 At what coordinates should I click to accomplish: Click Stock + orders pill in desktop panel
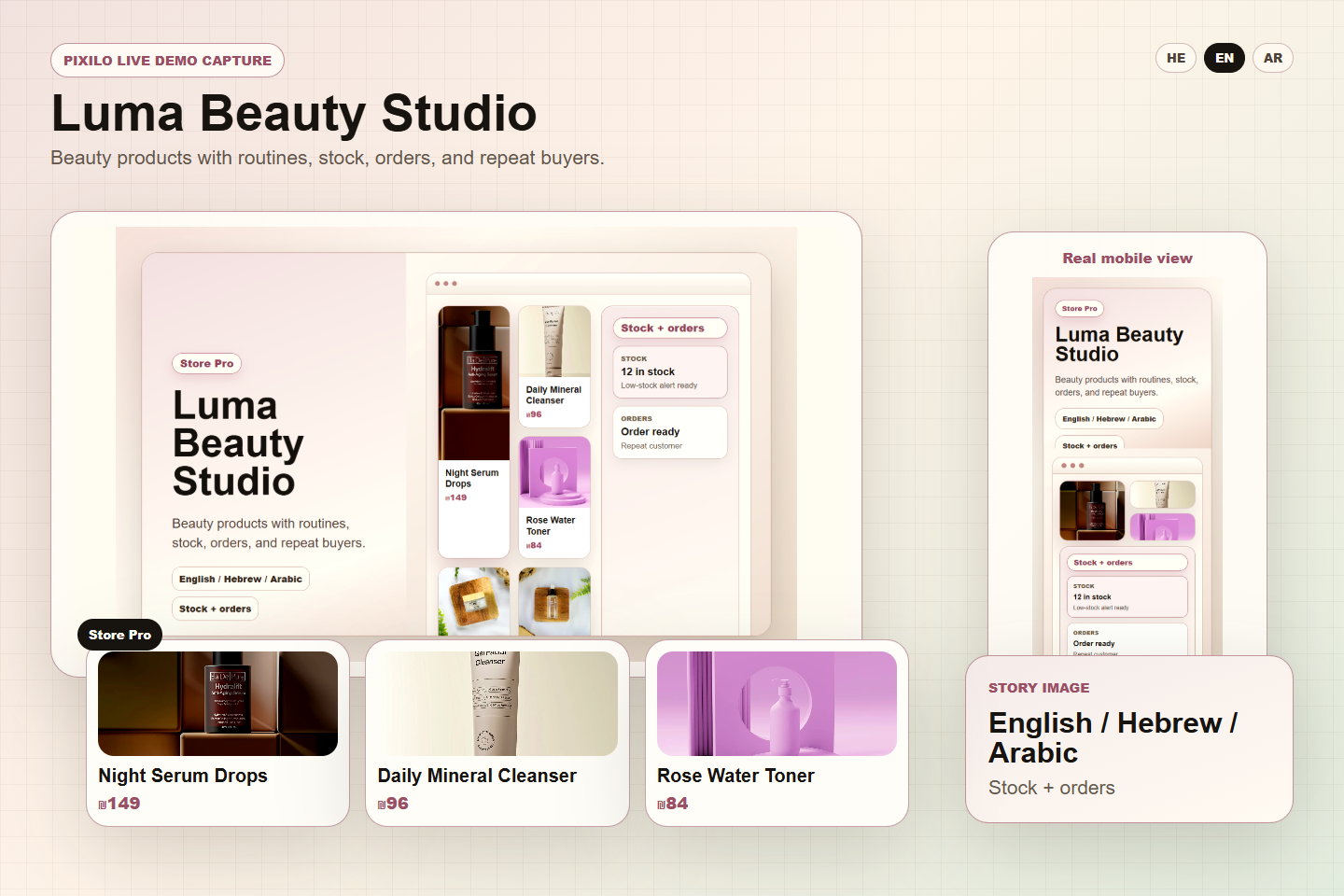[x=669, y=328]
